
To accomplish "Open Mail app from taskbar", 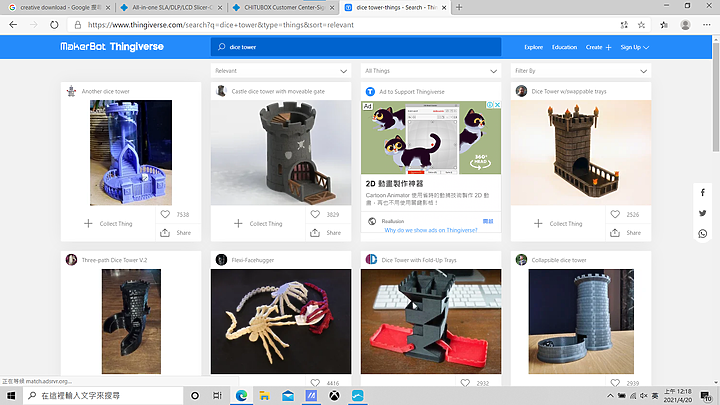I will [x=288, y=395].
